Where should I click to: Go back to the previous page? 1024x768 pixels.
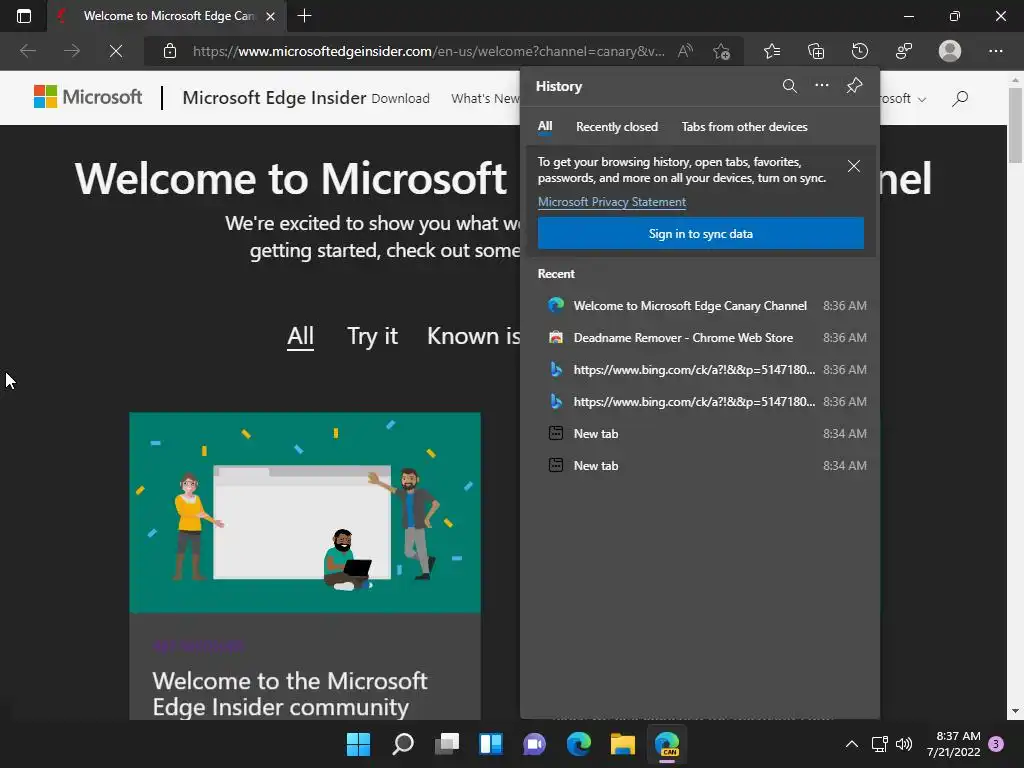(27, 51)
